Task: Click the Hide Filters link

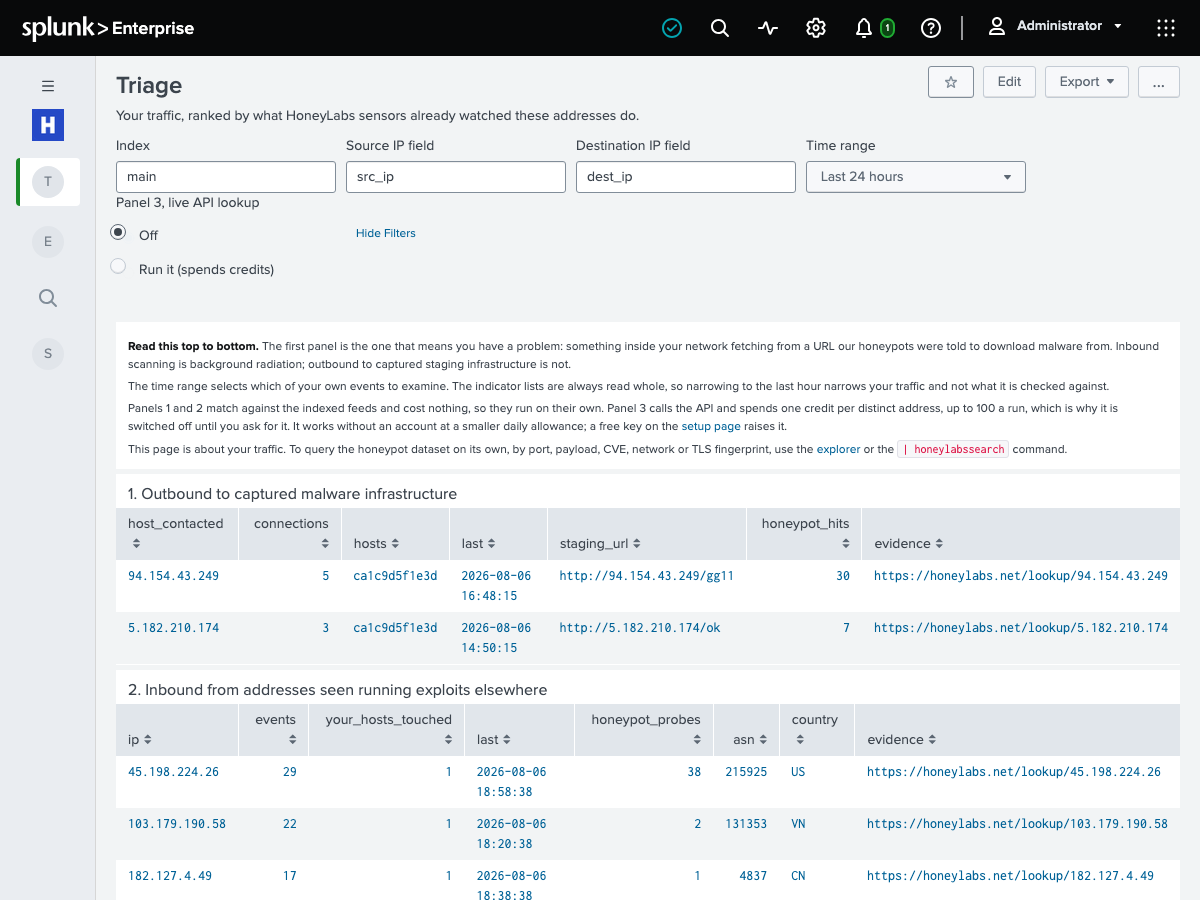Action: tap(386, 233)
